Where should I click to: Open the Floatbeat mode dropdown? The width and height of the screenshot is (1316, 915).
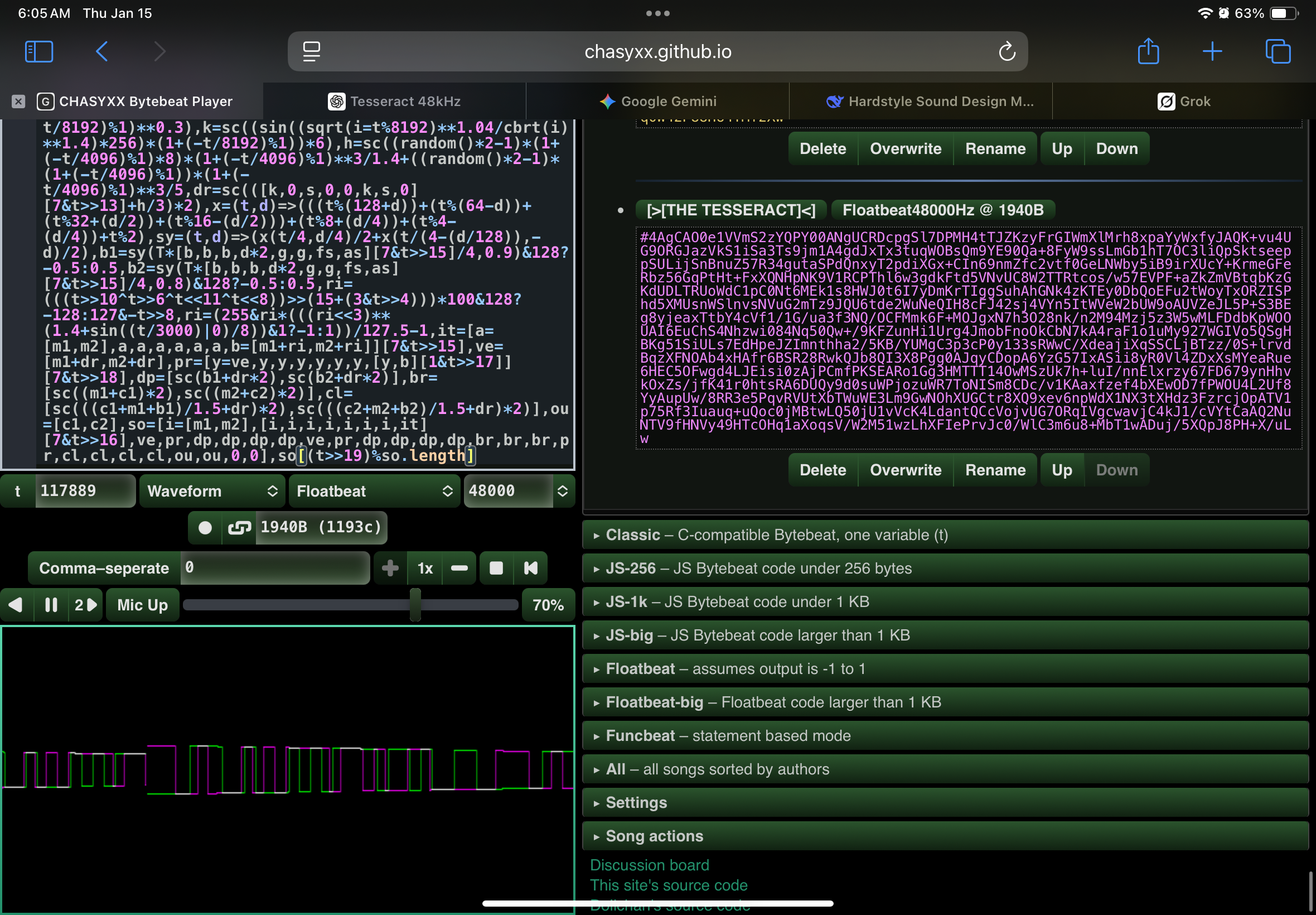point(374,491)
